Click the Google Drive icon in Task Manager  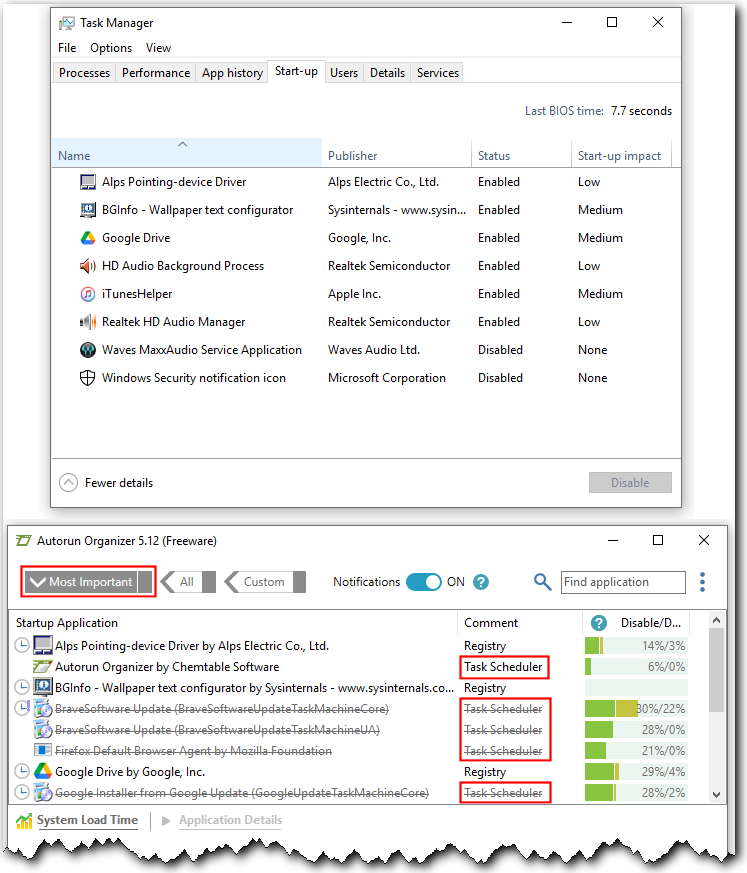[x=88, y=238]
